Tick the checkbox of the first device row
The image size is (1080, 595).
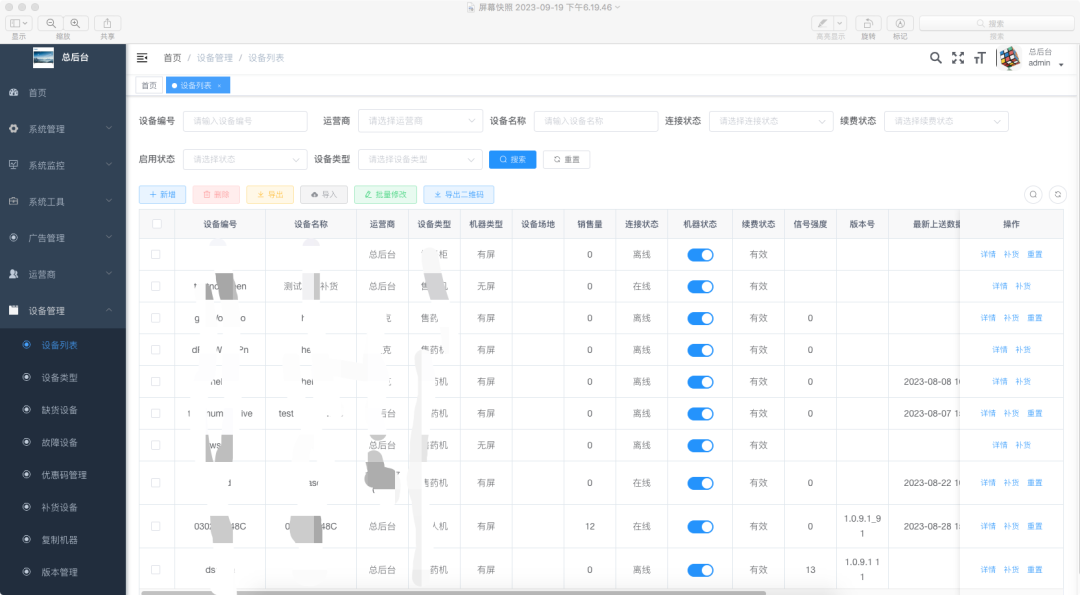[156, 255]
